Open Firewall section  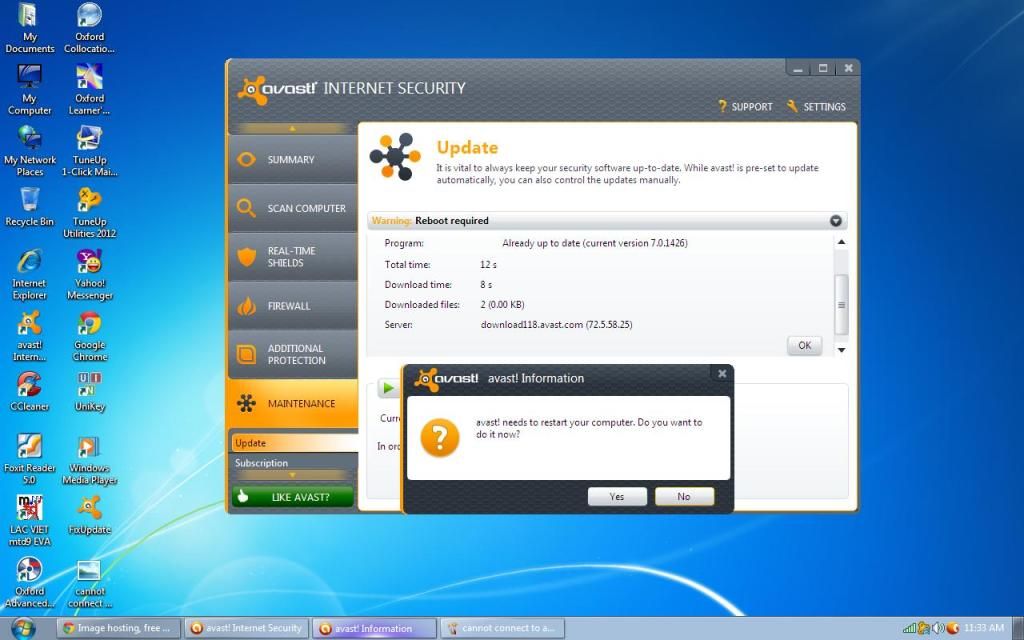coord(293,306)
